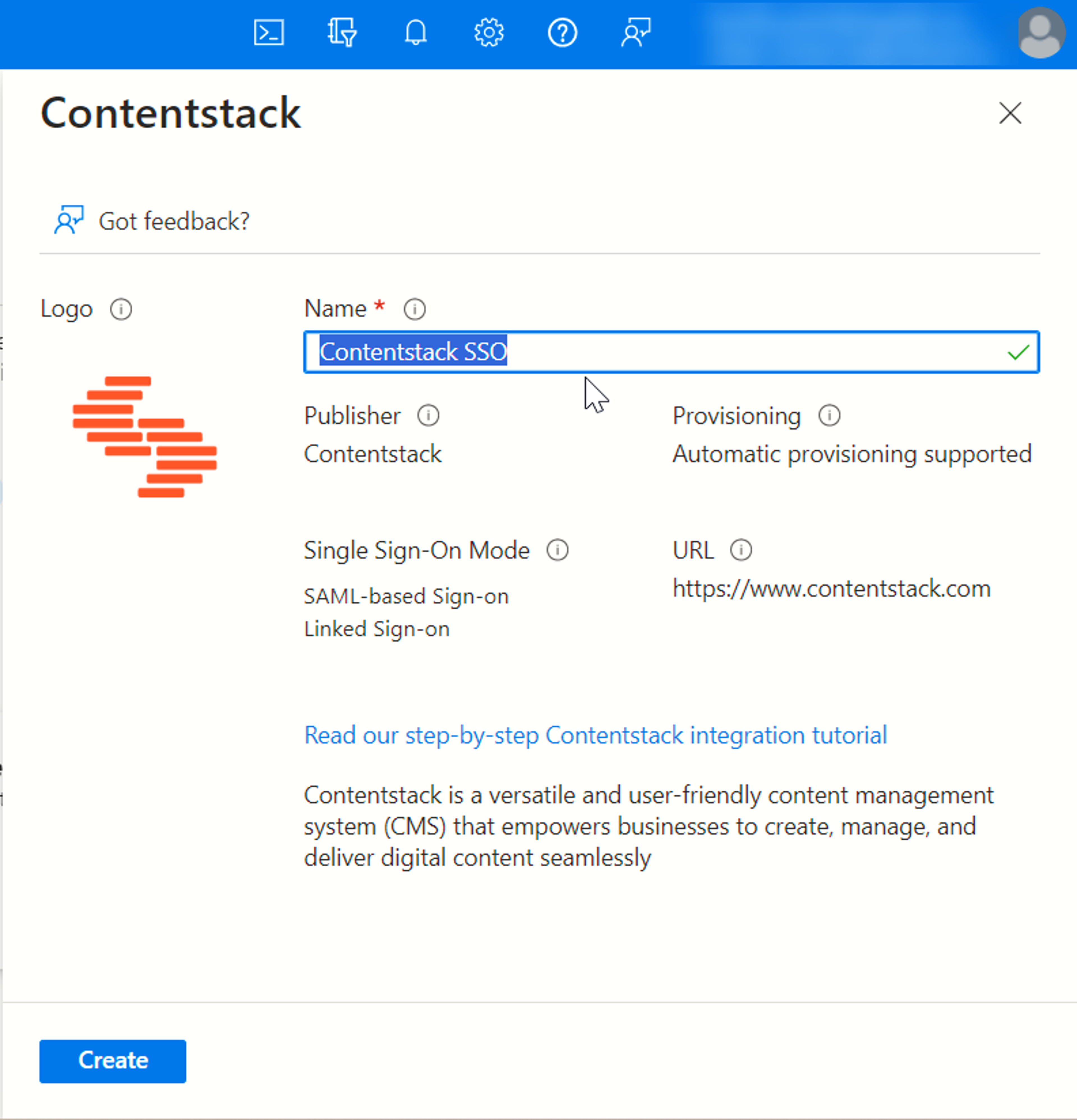The width and height of the screenshot is (1077, 1120).
Task: Click the SAML-based Sign-on text
Action: click(x=406, y=596)
